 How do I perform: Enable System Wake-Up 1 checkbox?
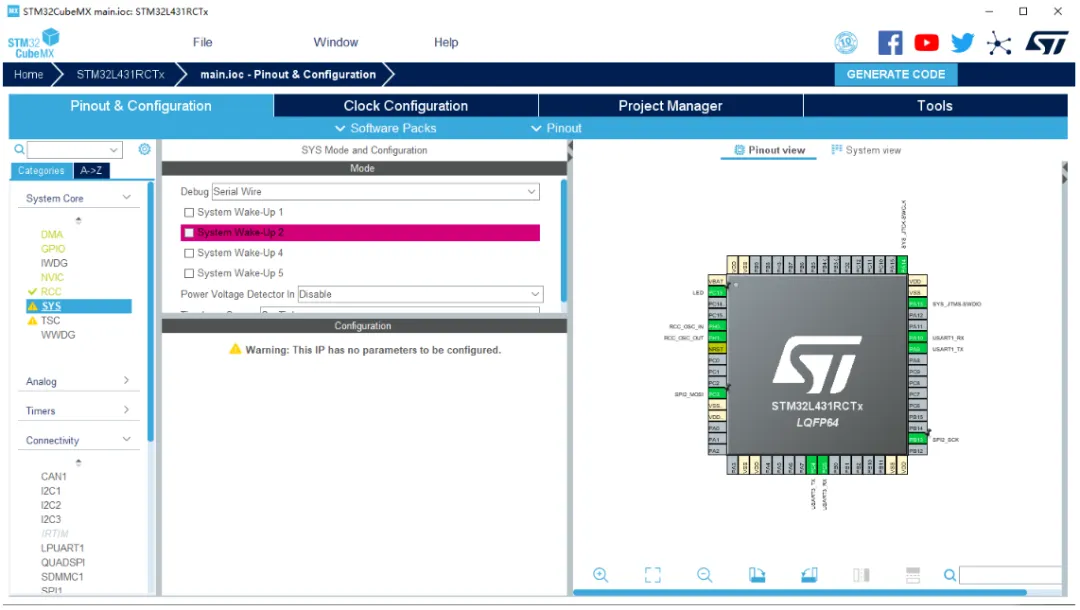(189, 213)
